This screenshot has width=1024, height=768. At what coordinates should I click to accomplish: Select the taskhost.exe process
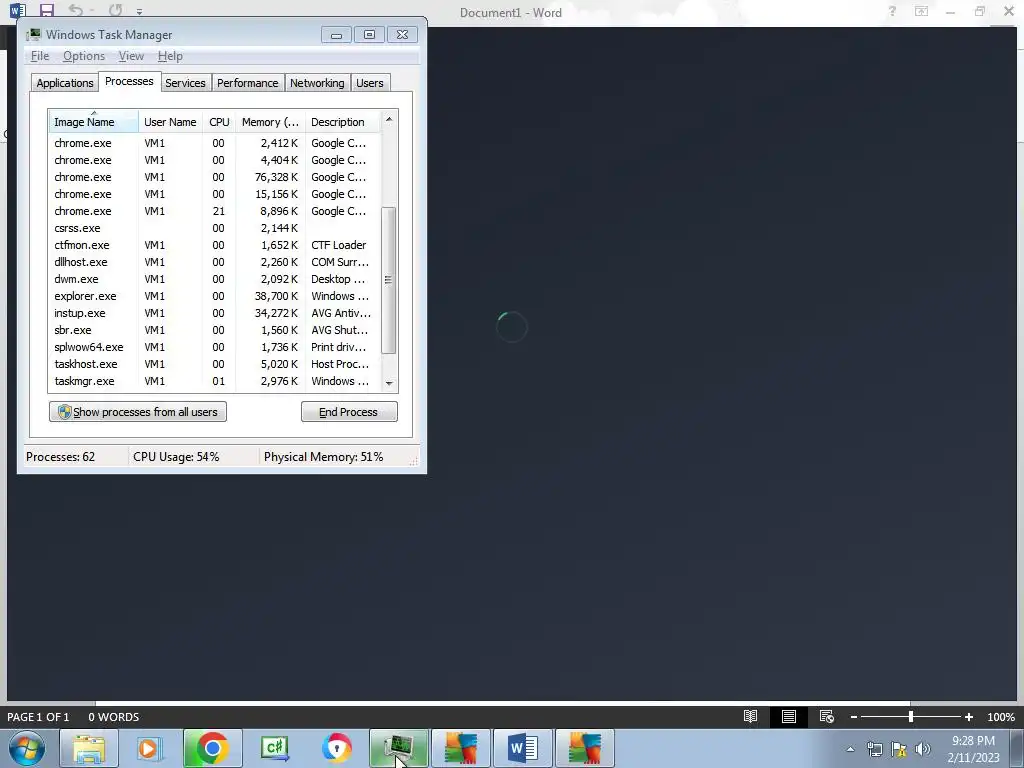[214, 364]
